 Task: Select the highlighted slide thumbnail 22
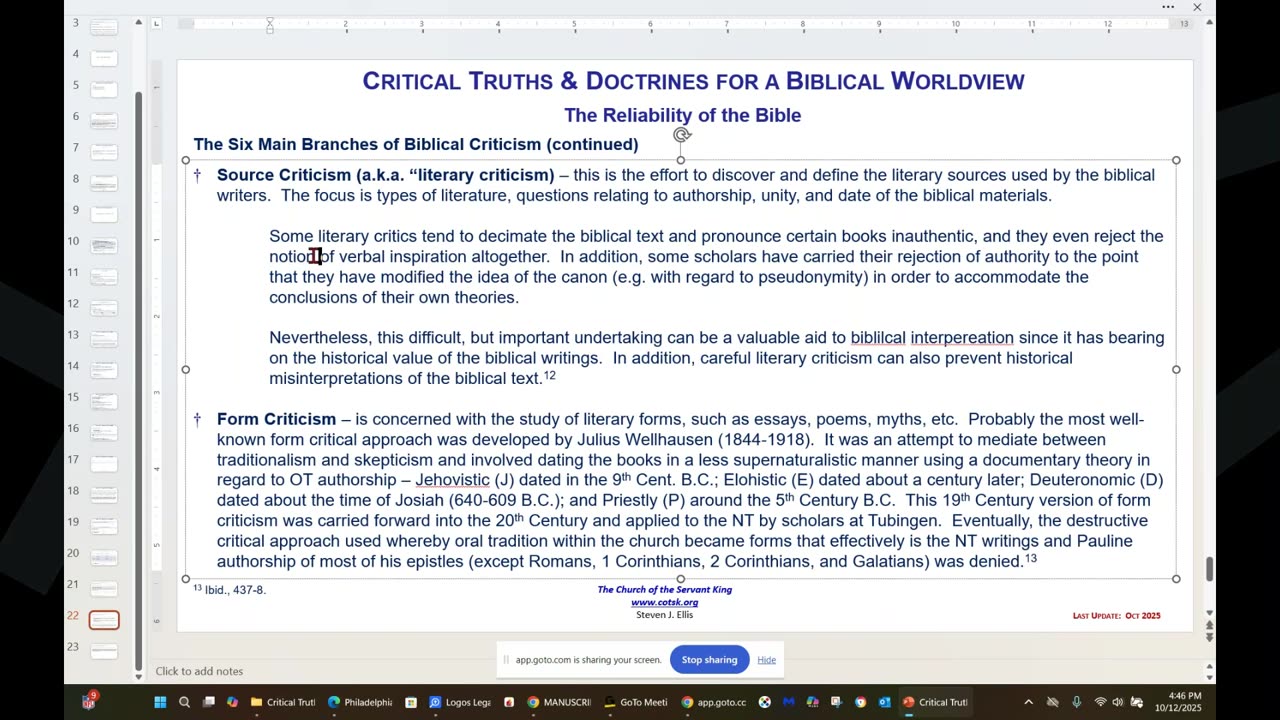pos(104,620)
